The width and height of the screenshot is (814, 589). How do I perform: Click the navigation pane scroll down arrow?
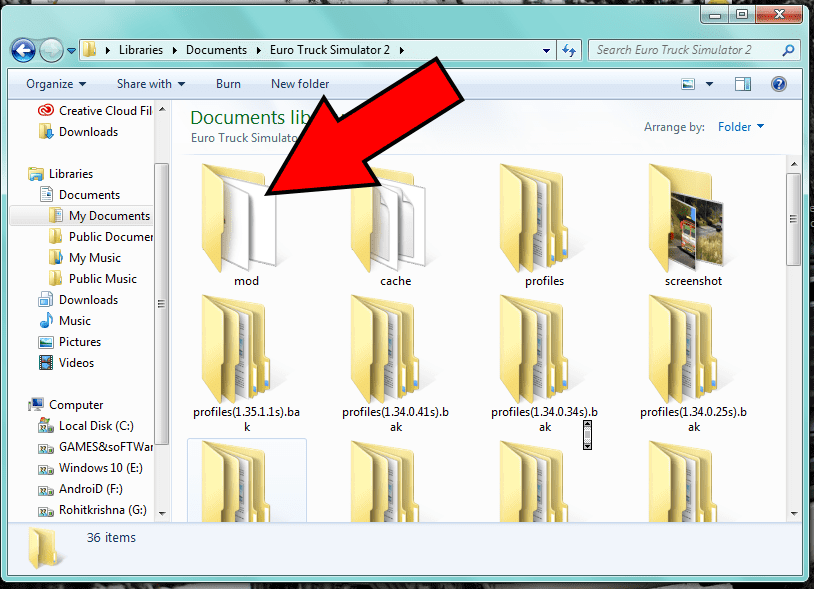click(162, 514)
